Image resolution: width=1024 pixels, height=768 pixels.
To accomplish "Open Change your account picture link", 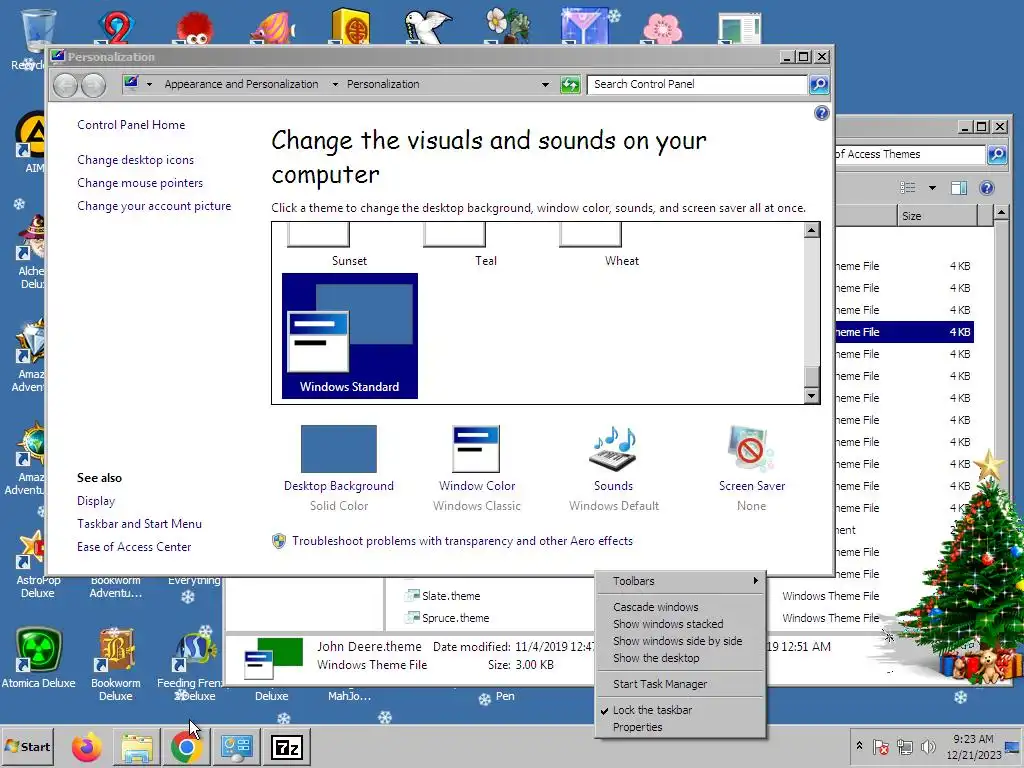I will pos(154,206).
